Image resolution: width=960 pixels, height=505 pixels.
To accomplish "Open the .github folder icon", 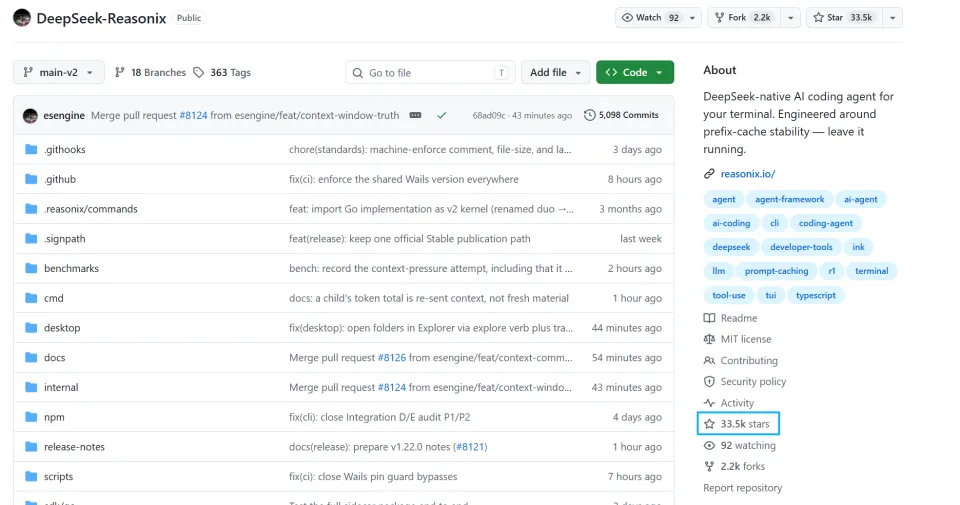I will coord(31,179).
